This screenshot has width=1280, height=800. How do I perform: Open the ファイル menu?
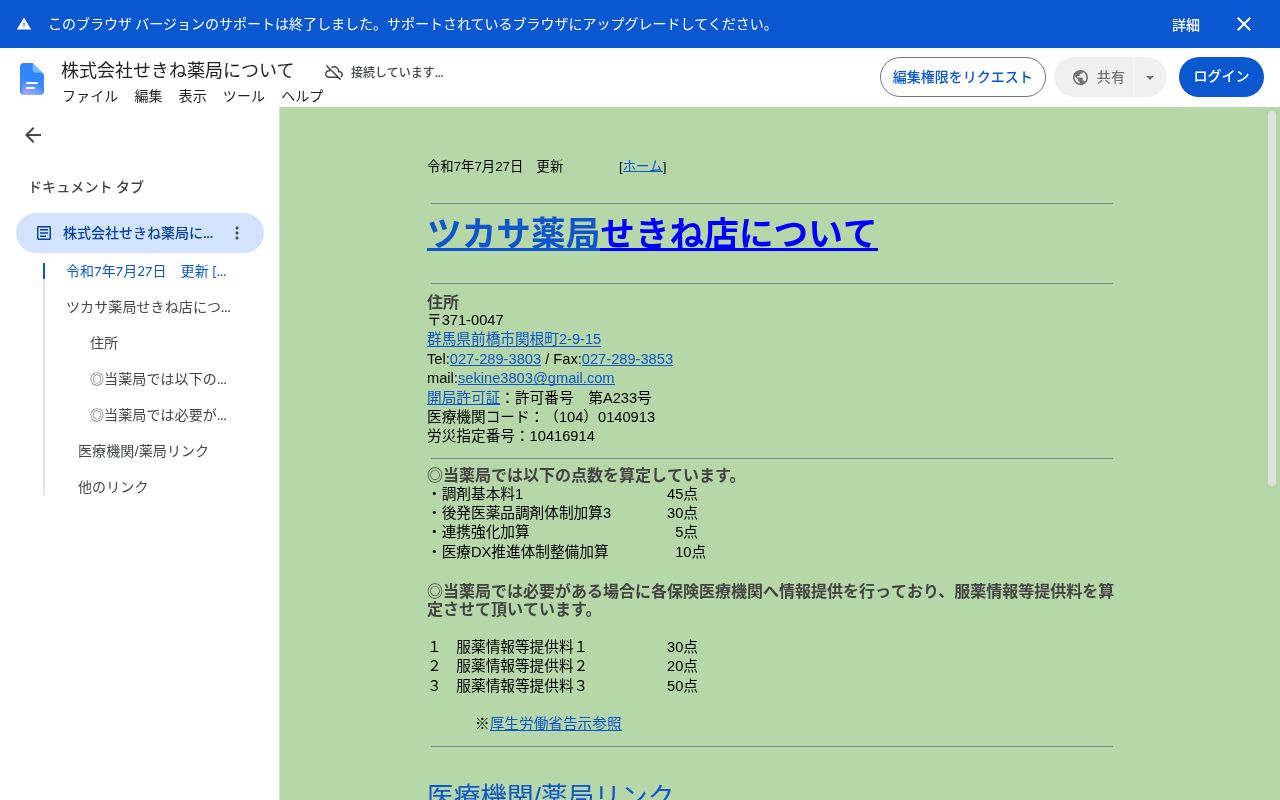[90, 96]
